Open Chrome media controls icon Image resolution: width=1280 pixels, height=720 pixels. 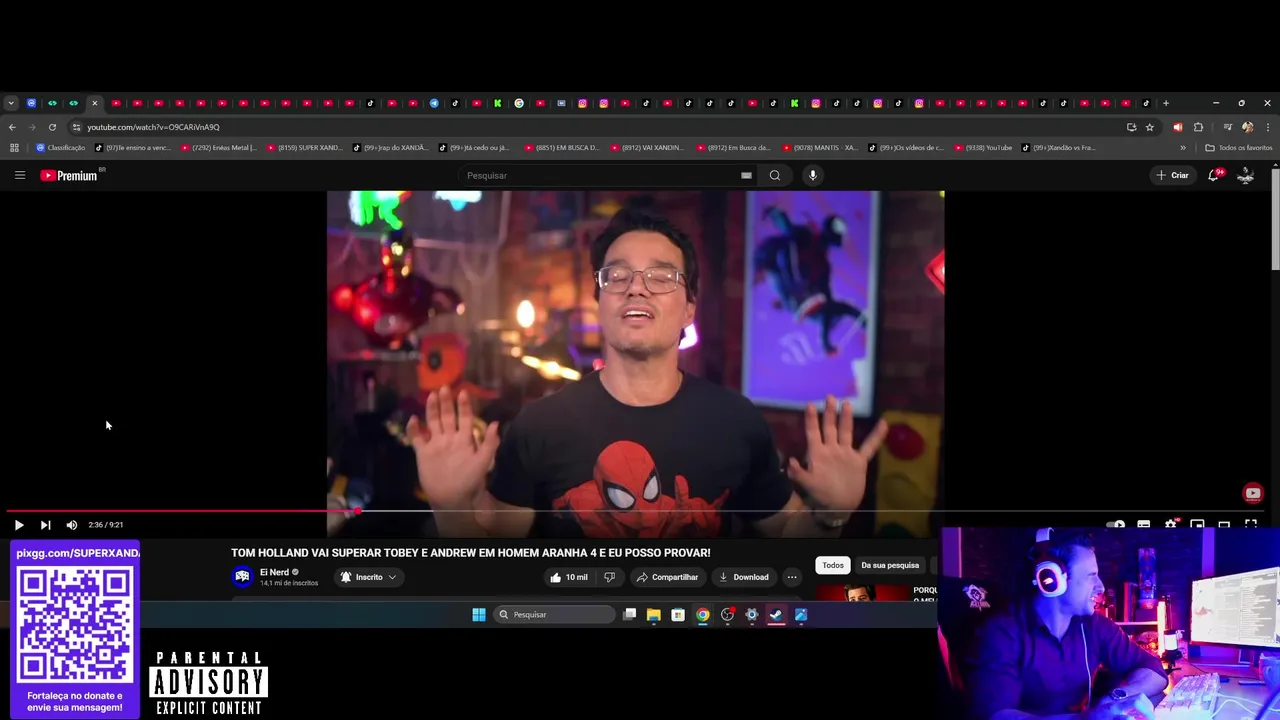click(x=1227, y=127)
